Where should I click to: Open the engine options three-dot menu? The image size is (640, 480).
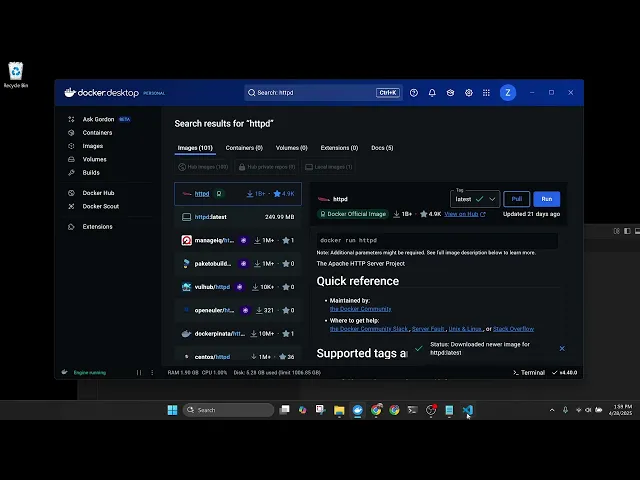[152, 373]
